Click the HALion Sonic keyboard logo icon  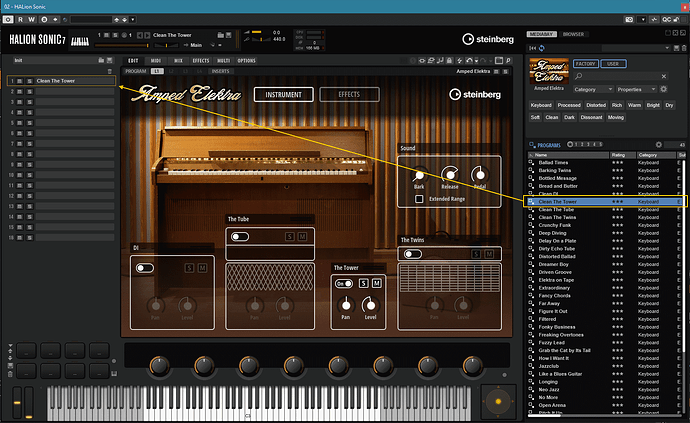[x=80, y=41]
